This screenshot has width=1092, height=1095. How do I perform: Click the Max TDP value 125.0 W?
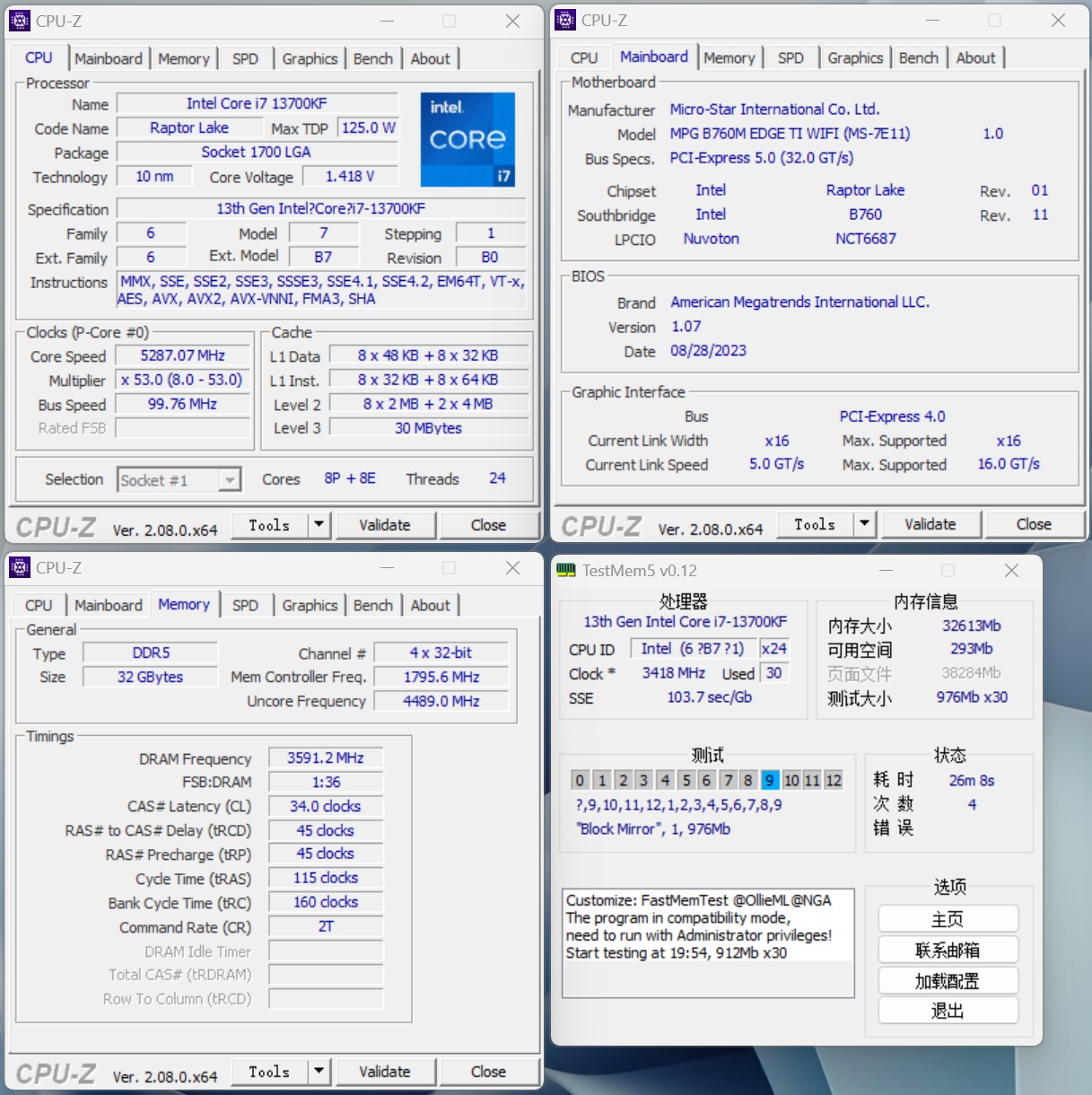pos(369,128)
